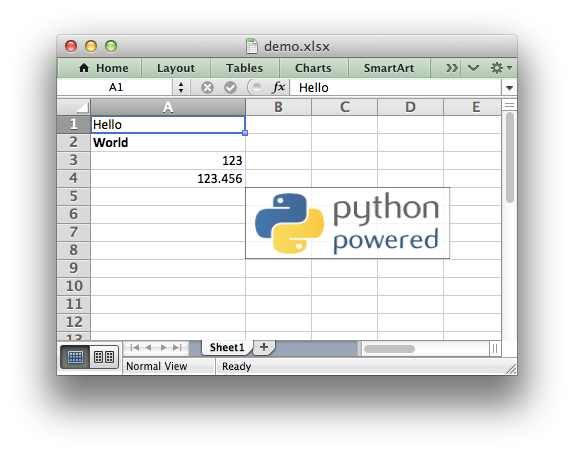Select all cells using the corner triangle

(x=74, y=107)
